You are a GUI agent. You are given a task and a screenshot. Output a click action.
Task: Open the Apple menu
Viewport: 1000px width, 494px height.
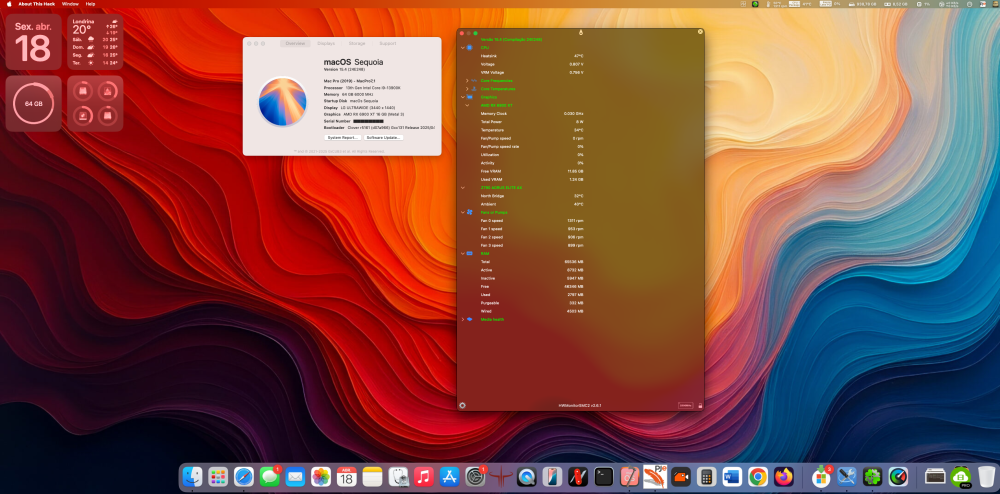pos(9,4)
